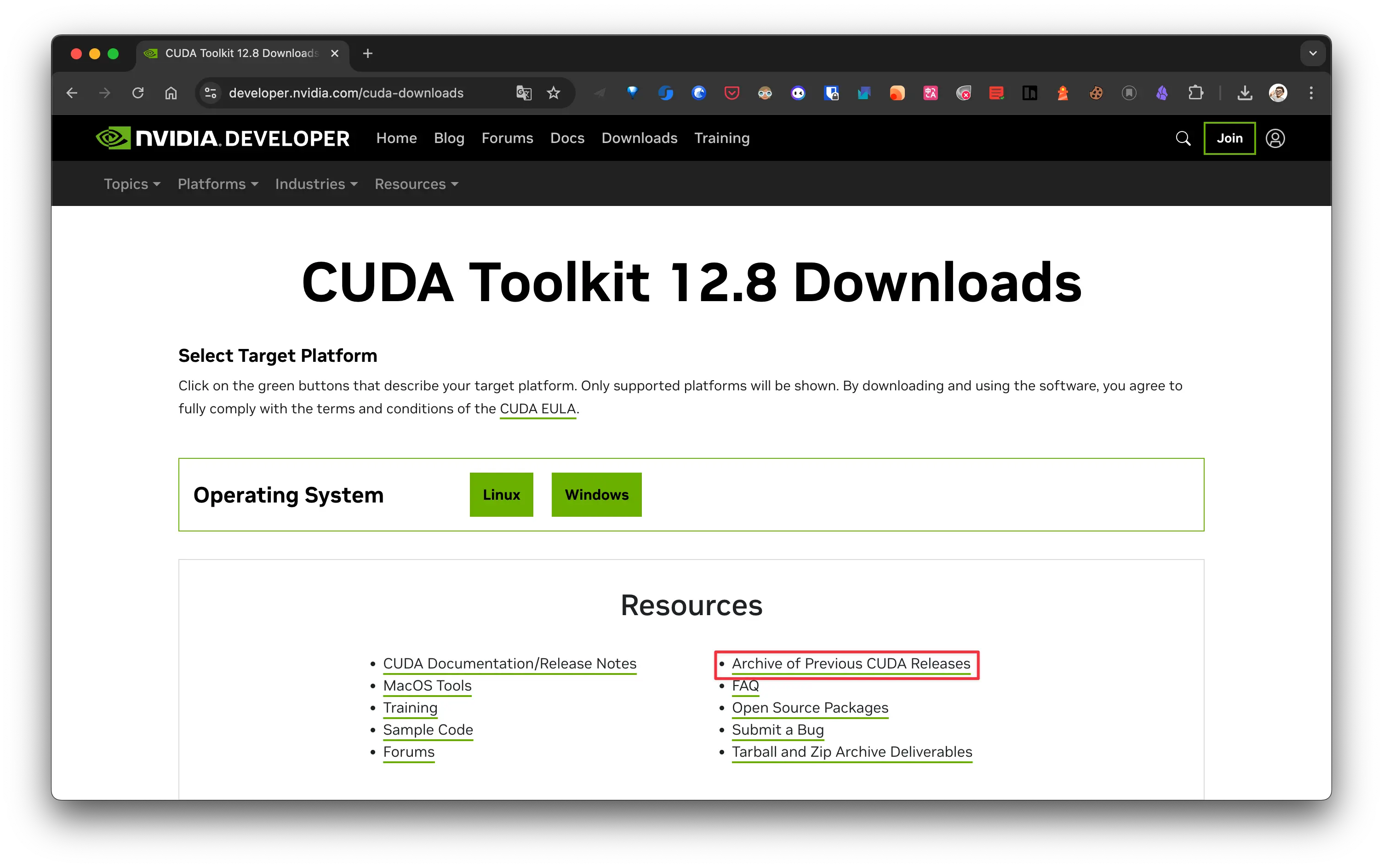
Task: Click the site information icon in the address bar
Action: [211, 93]
